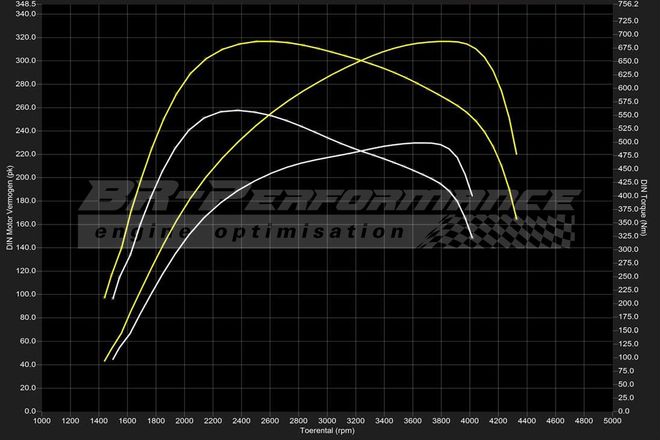This screenshot has width=660, height=440.
Task: Click the "Toerental (rpm)" x-axis title
Action: (x=327, y=433)
